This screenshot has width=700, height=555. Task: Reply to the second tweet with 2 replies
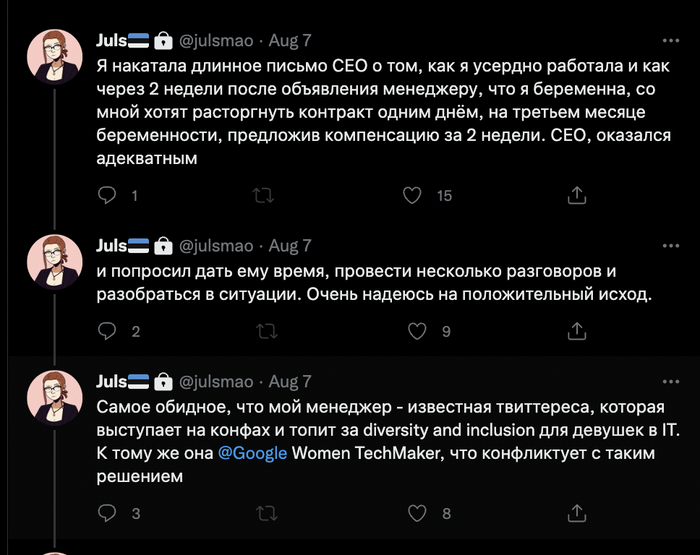(x=108, y=331)
